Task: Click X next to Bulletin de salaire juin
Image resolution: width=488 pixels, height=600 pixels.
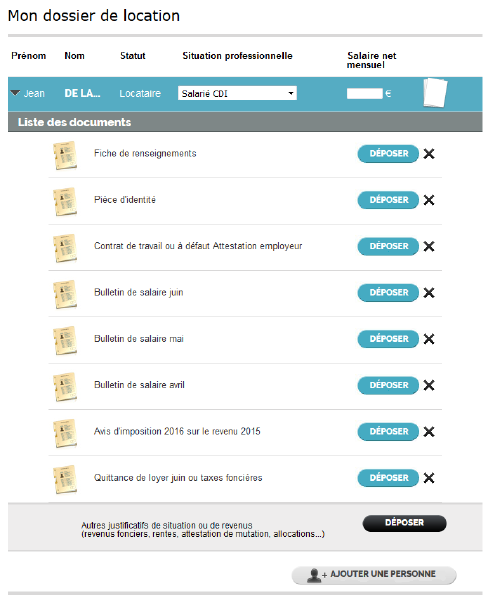Action: point(429,293)
